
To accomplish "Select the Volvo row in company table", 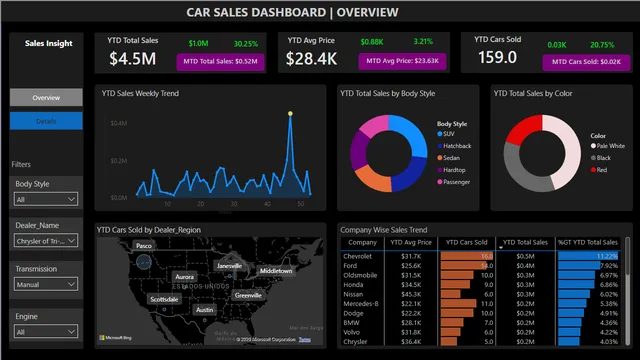I will pos(480,332).
